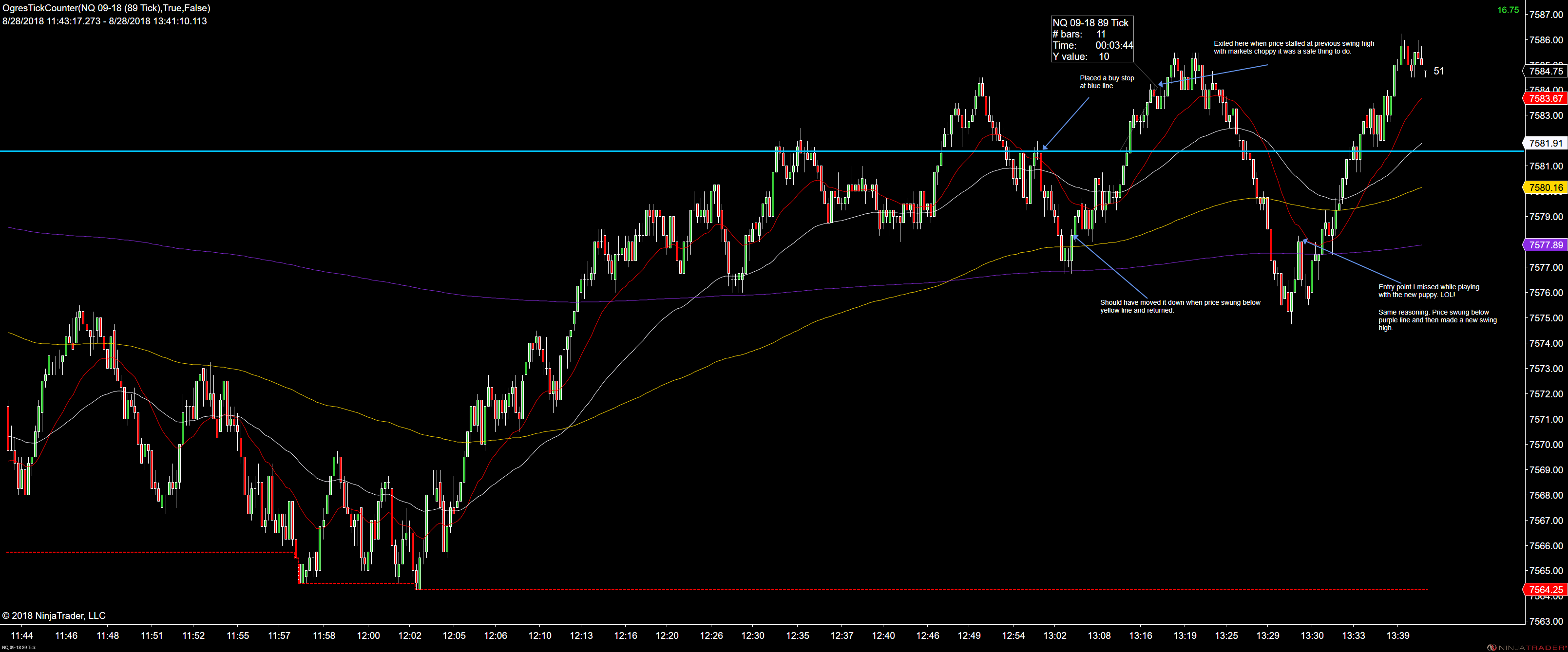
Task: Click the green 16.75 value
Action: pos(1508,10)
